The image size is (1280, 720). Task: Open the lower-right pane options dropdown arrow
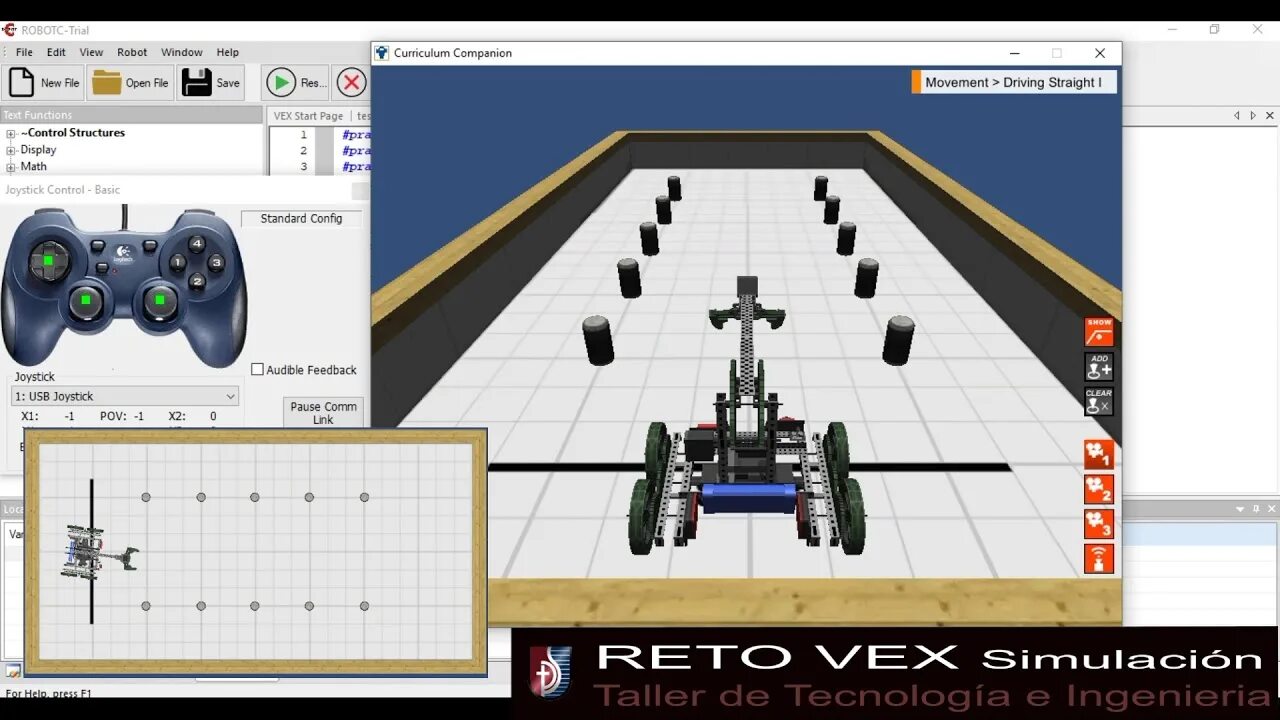coord(1241,509)
